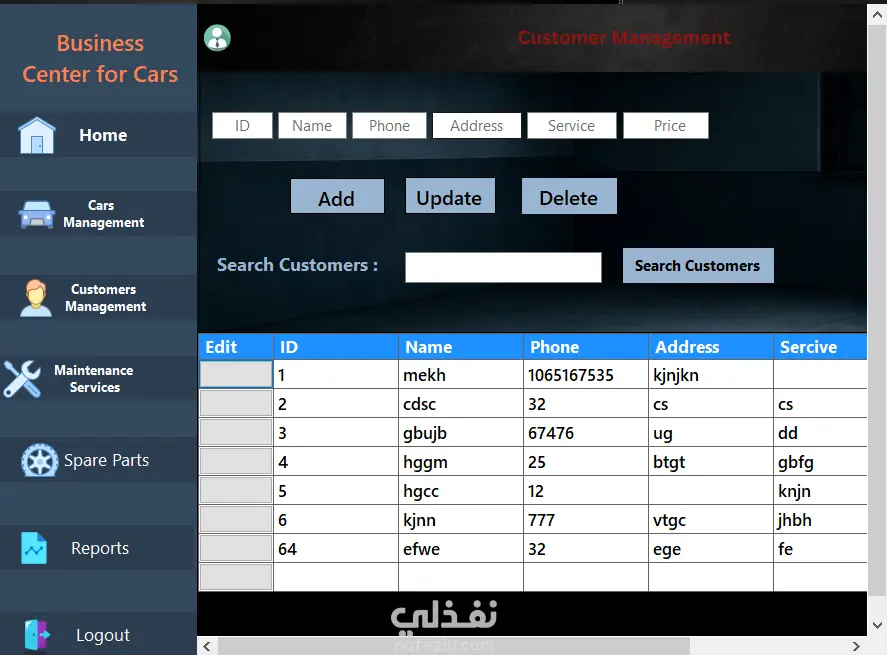Click the Sercive column header
Image resolution: width=887 pixels, height=655 pixels.
coord(820,347)
